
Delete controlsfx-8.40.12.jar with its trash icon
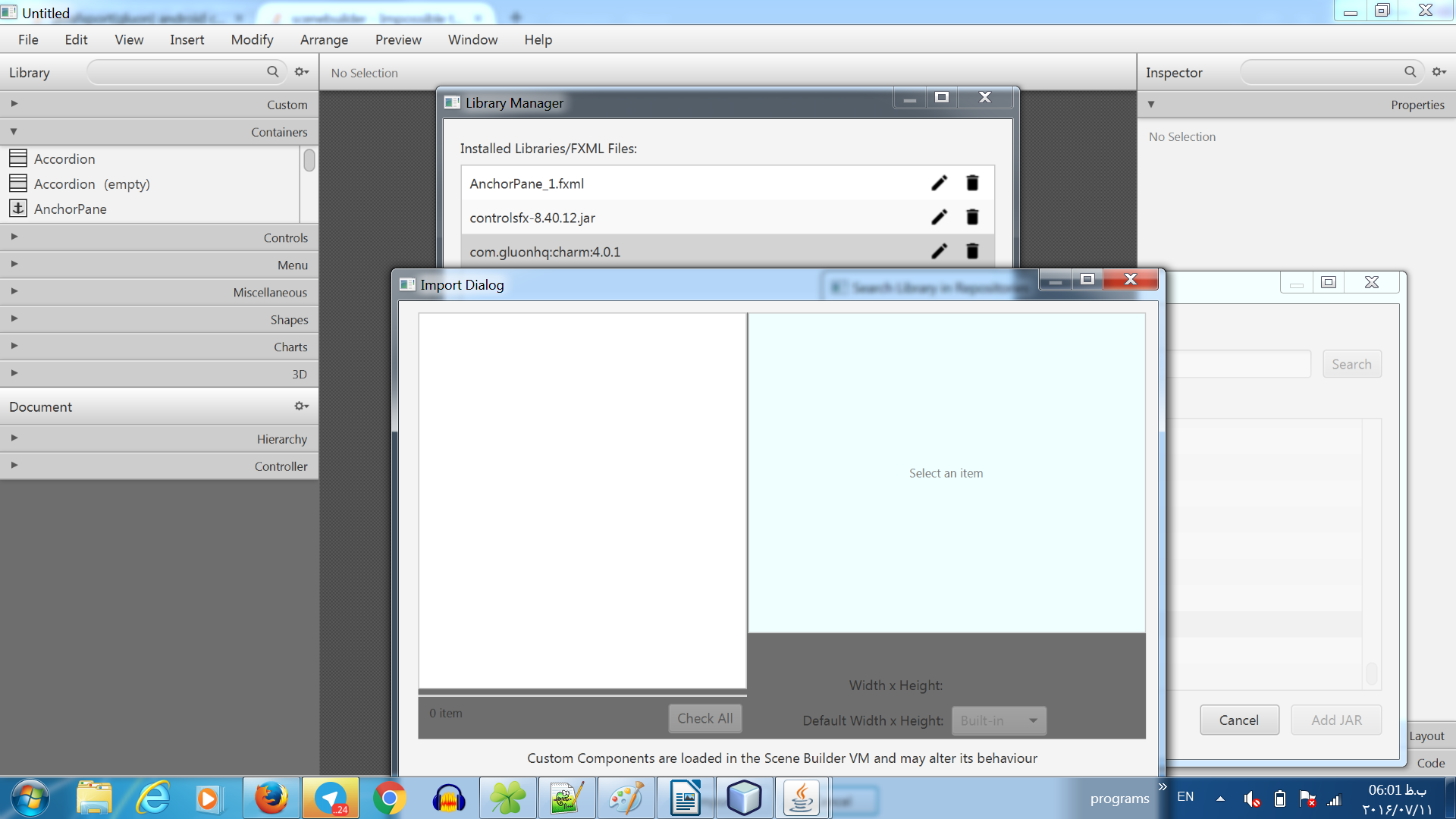pos(972,218)
